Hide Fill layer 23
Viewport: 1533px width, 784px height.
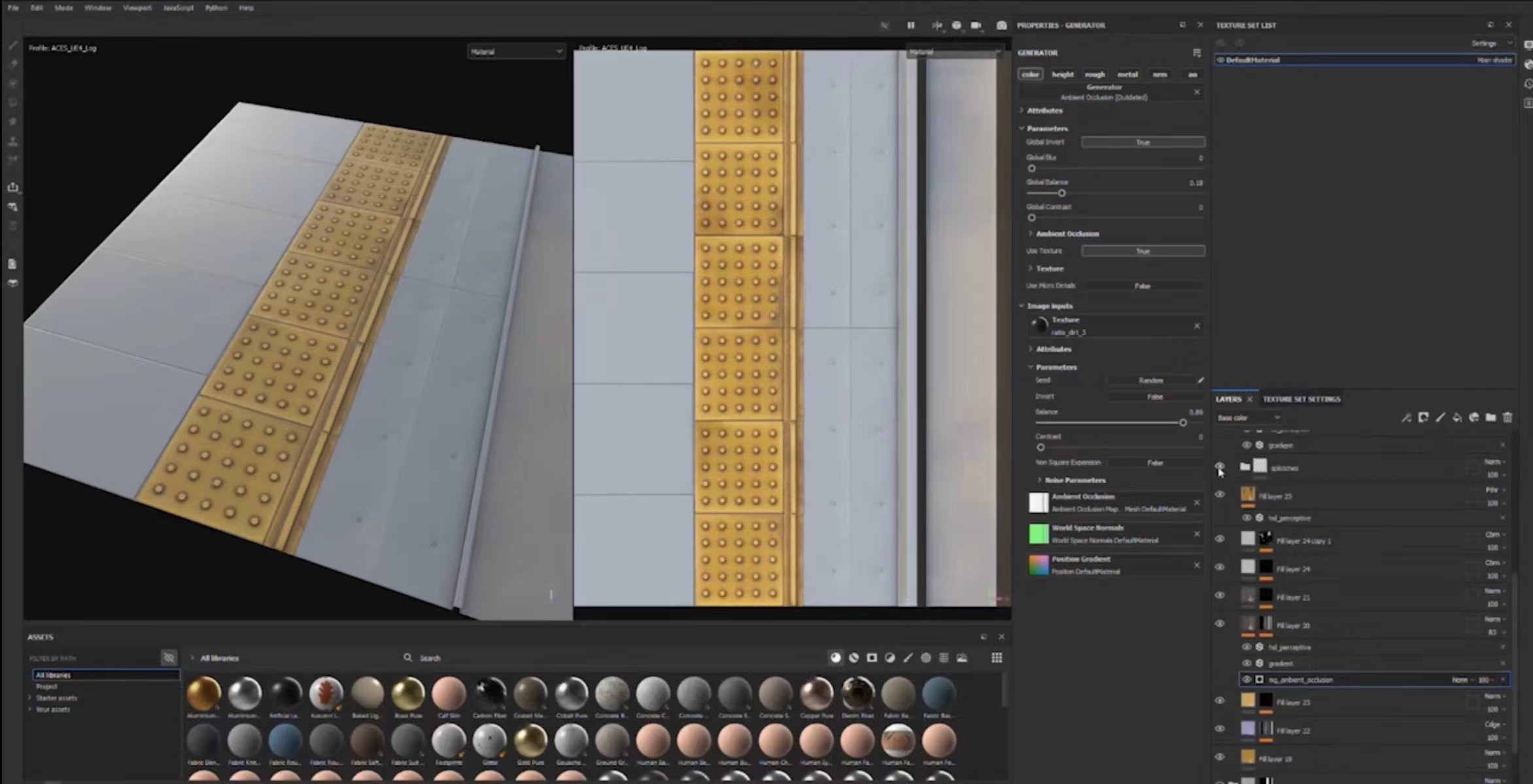click(1220, 701)
